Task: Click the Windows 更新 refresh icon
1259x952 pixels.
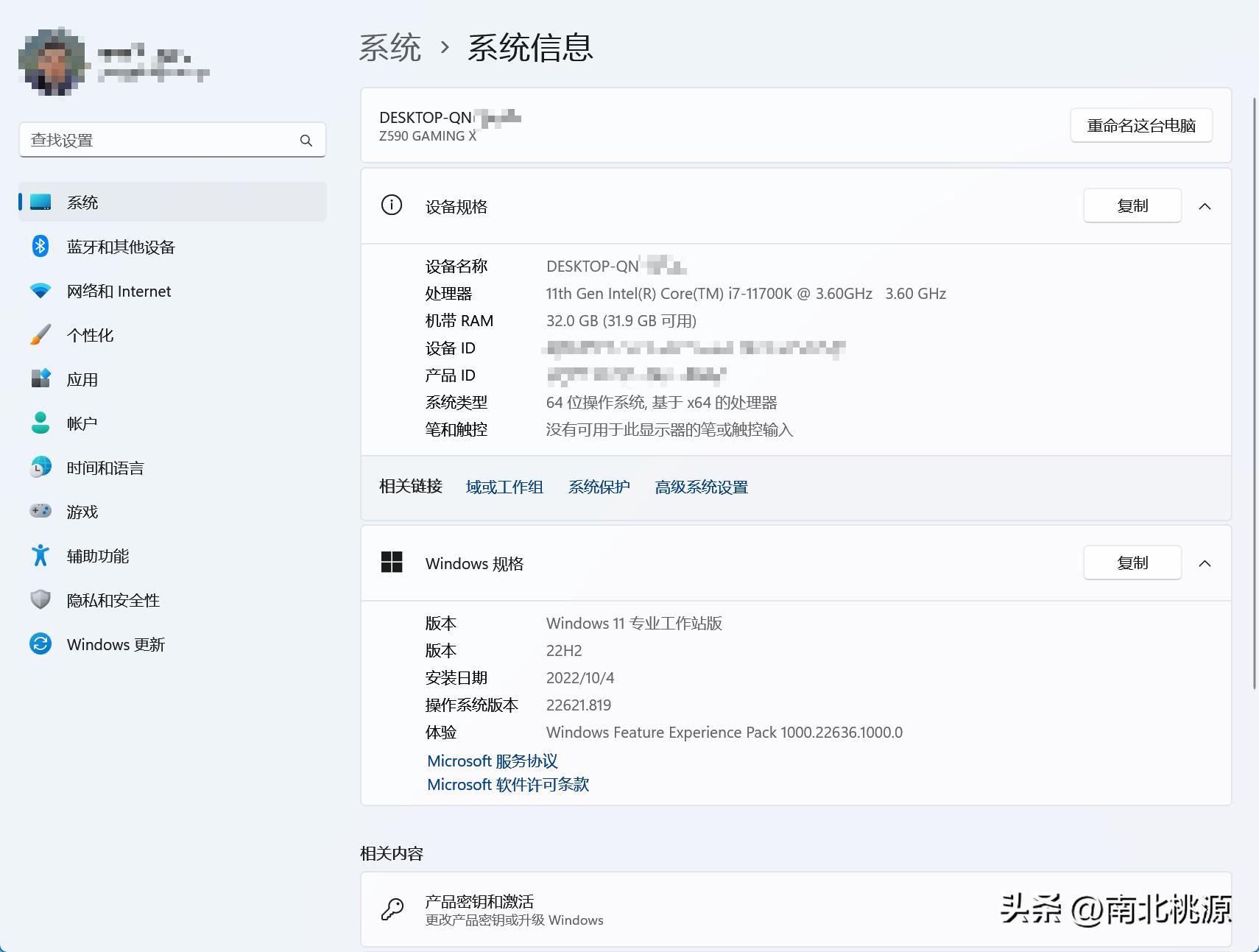Action: [40, 644]
